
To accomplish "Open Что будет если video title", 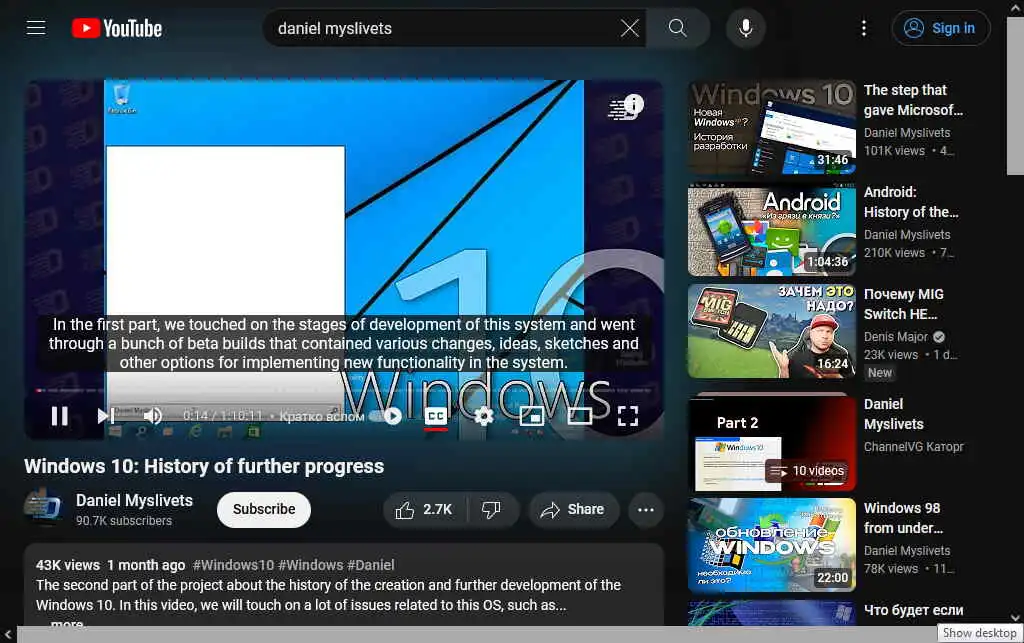I will pos(913,610).
